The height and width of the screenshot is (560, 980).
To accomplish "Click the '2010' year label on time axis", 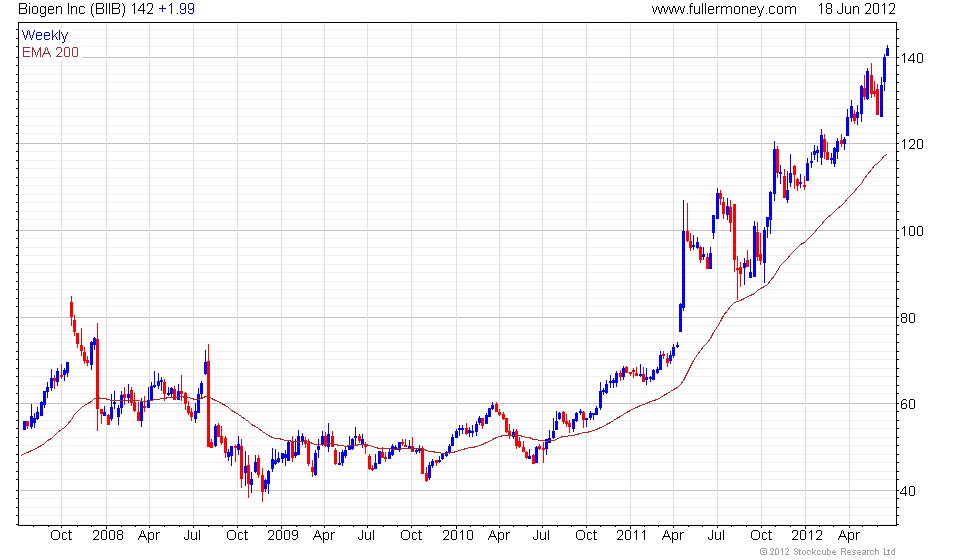I will 458,535.
